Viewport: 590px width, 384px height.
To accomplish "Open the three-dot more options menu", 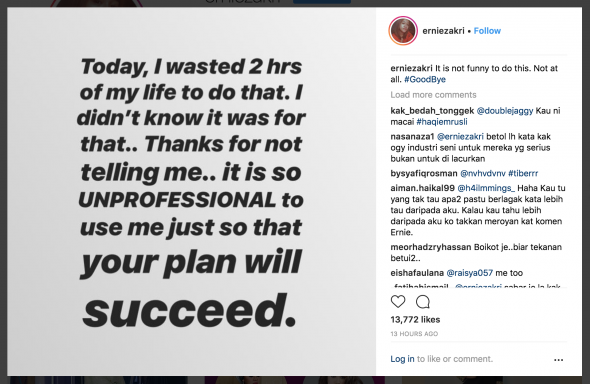I will click(559, 360).
